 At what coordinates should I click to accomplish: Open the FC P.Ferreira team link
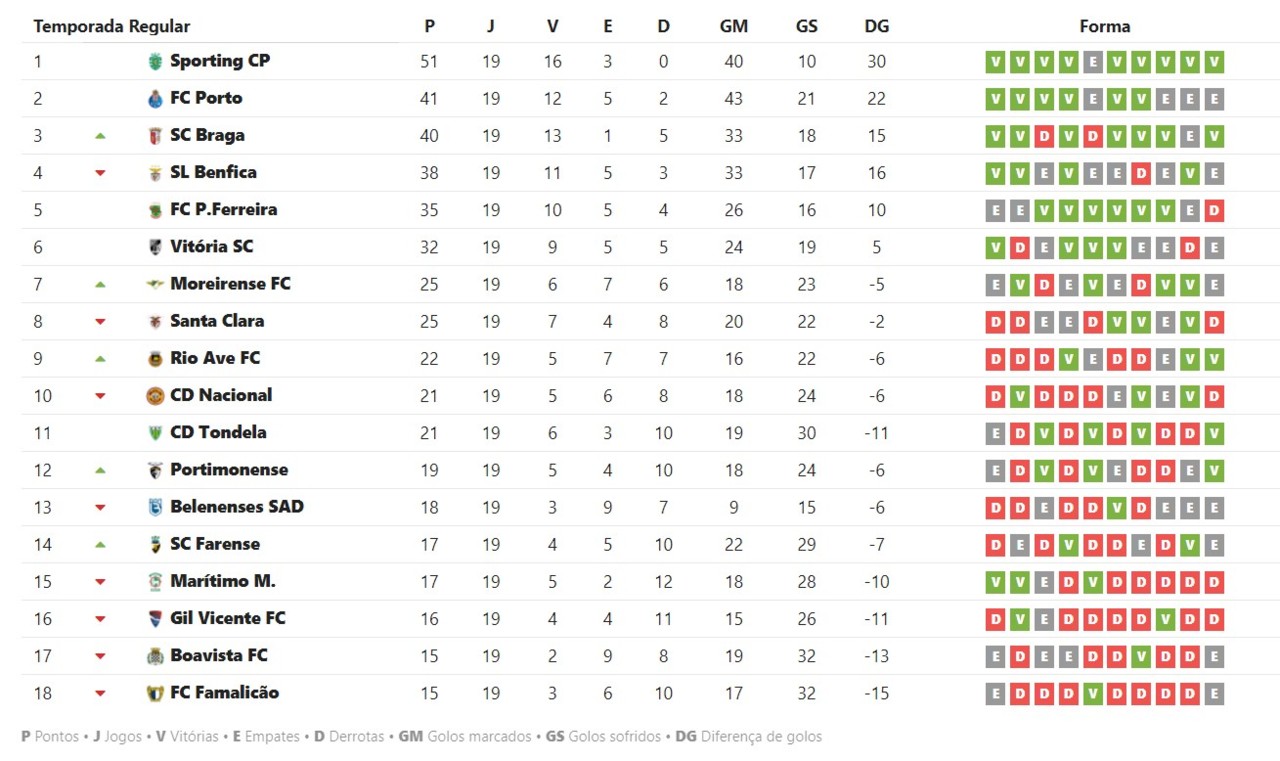pos(223,210)
